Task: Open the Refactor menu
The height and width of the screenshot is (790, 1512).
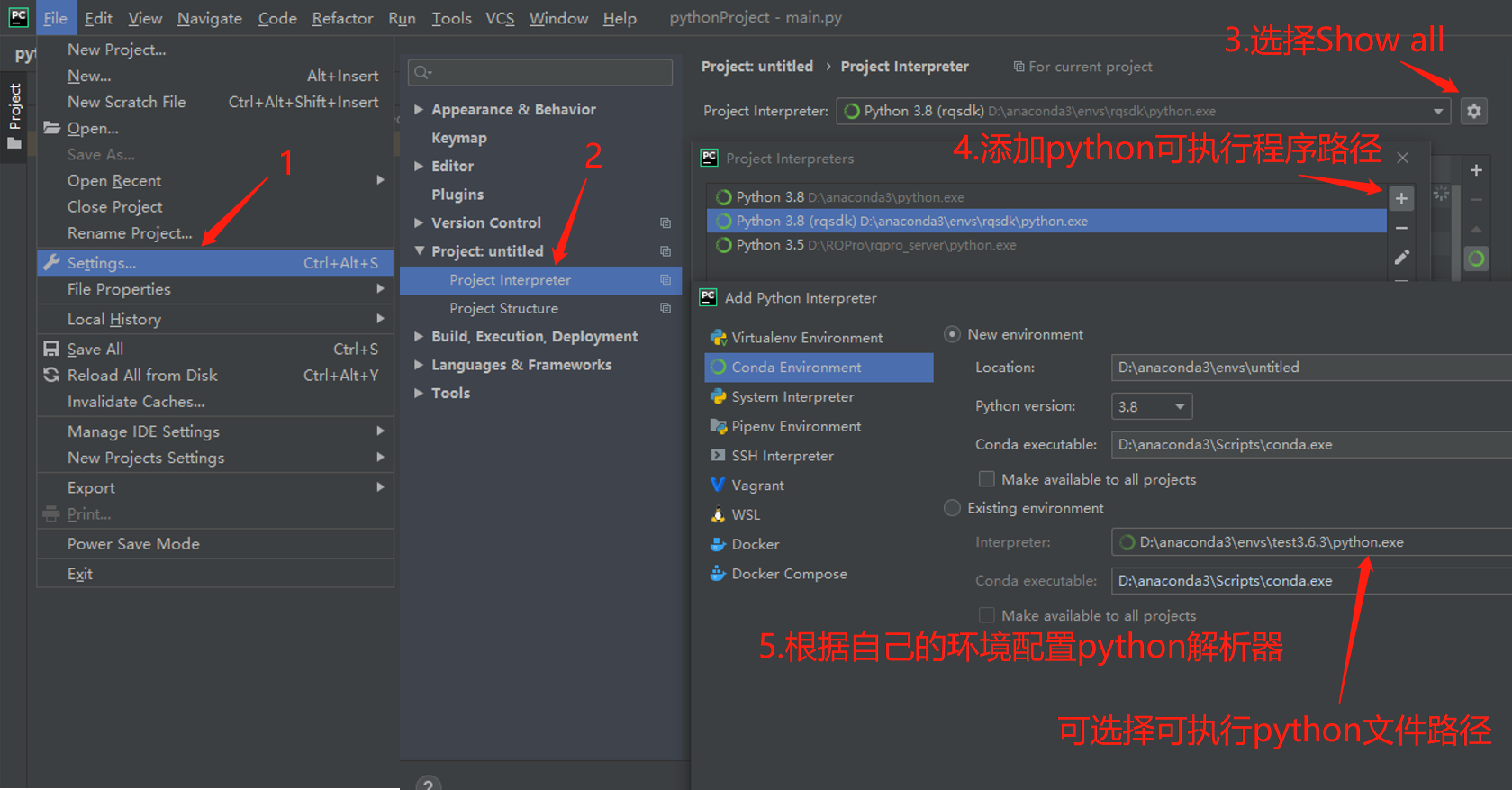Action: tap(342, 18)
